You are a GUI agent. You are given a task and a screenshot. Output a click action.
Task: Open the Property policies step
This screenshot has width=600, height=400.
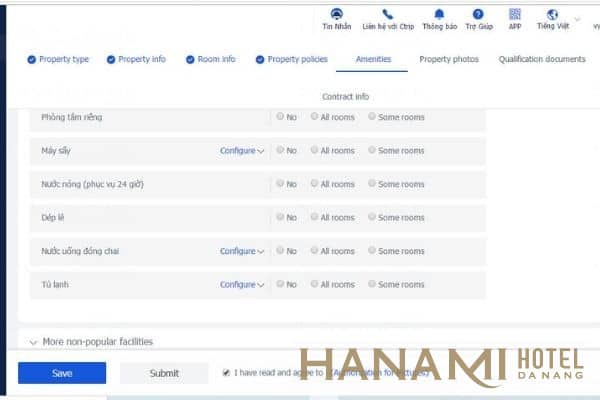pyautogui.click(x=292, y=59)
